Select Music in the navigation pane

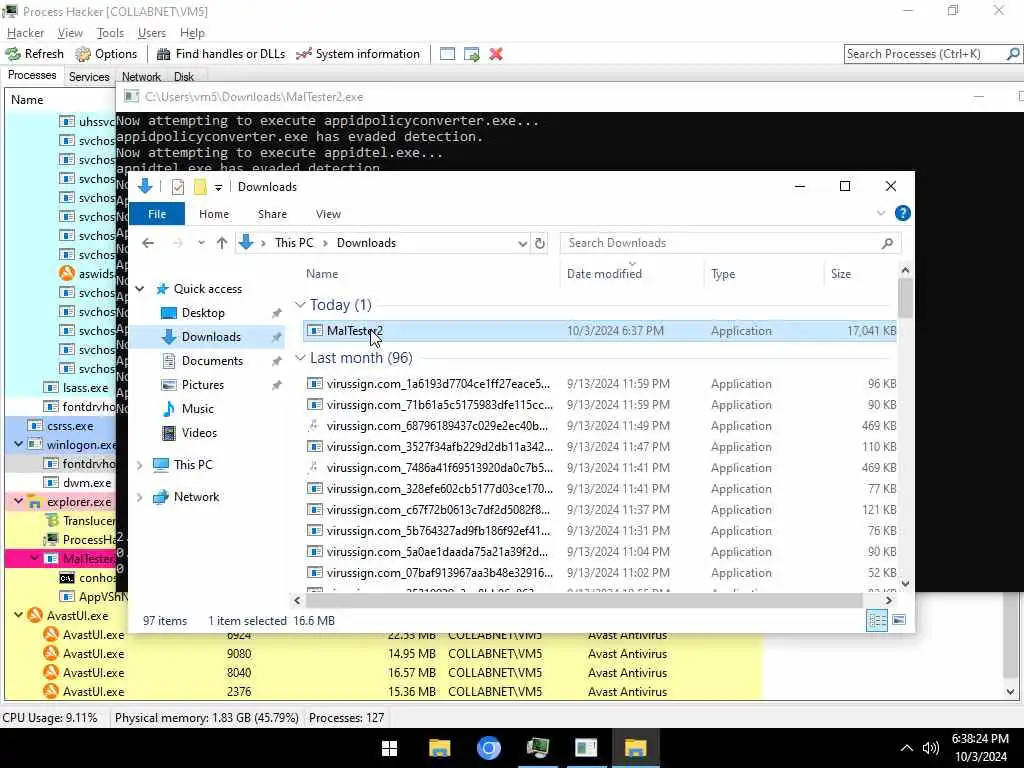coord(197,409)
